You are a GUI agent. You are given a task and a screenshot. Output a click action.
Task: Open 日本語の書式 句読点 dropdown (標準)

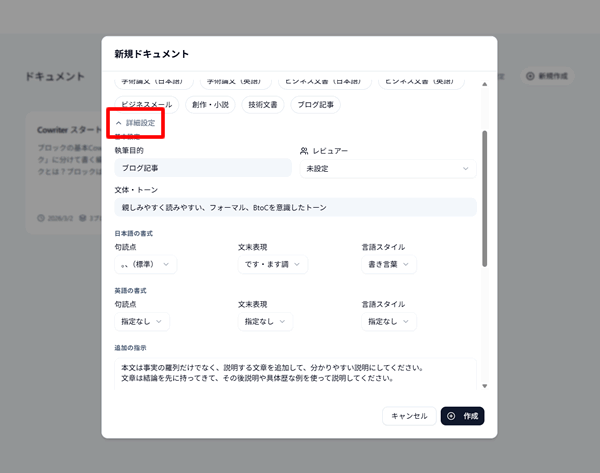click(145, 264)
